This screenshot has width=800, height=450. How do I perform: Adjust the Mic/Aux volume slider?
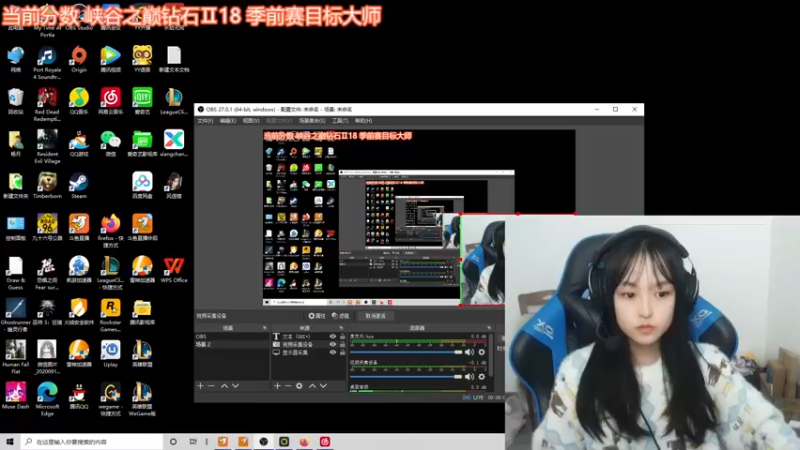406,352
